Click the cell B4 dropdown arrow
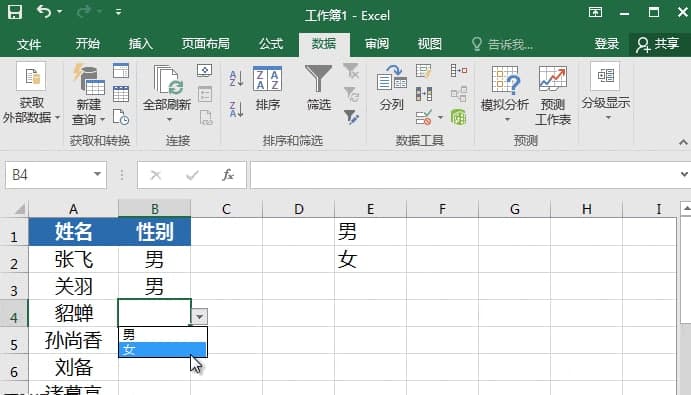The height and width of the screenshot is (395, 691). click(200, 317)
